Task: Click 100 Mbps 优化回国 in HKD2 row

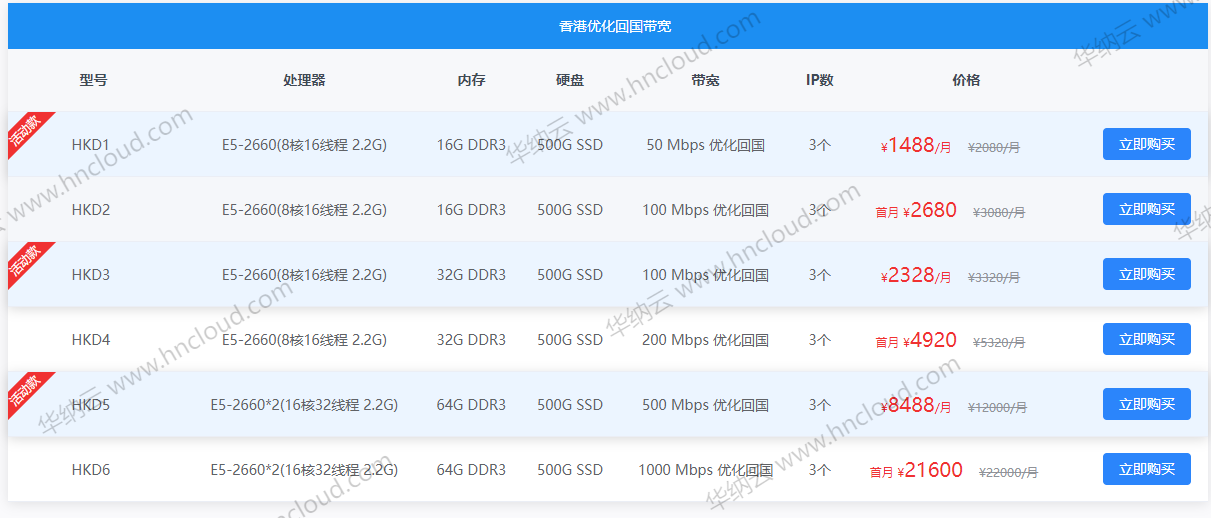Action: (705, 210)
